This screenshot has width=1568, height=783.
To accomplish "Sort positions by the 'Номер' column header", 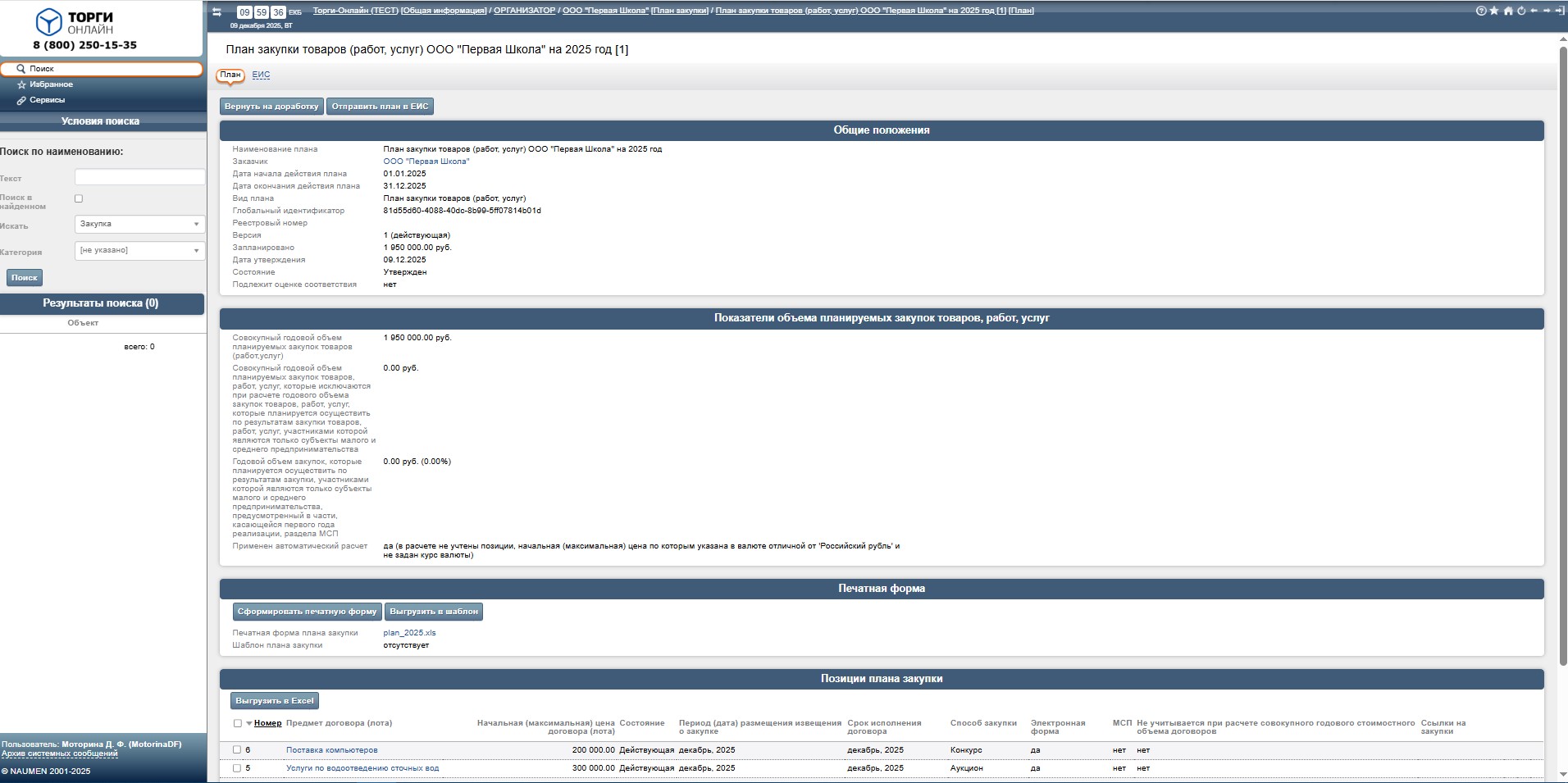I will [267, 723].
